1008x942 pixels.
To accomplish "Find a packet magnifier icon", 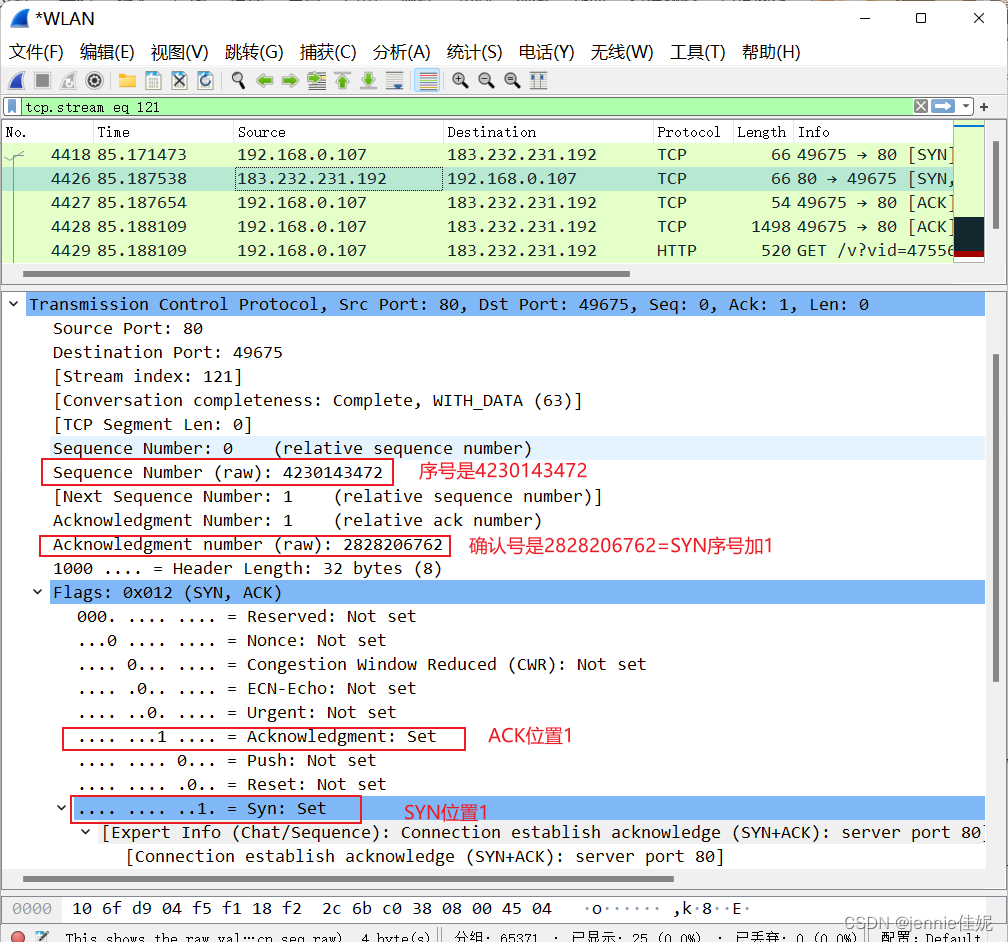I will pyautogui.click(x=238, y=80).
